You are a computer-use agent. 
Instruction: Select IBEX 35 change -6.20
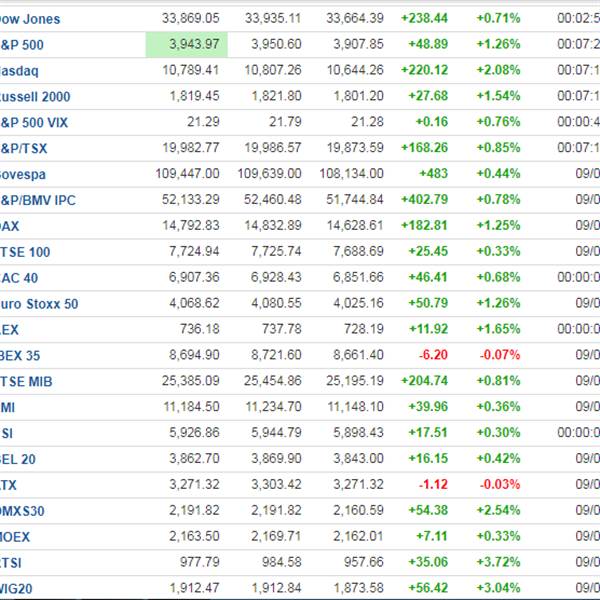click(433, 355)
